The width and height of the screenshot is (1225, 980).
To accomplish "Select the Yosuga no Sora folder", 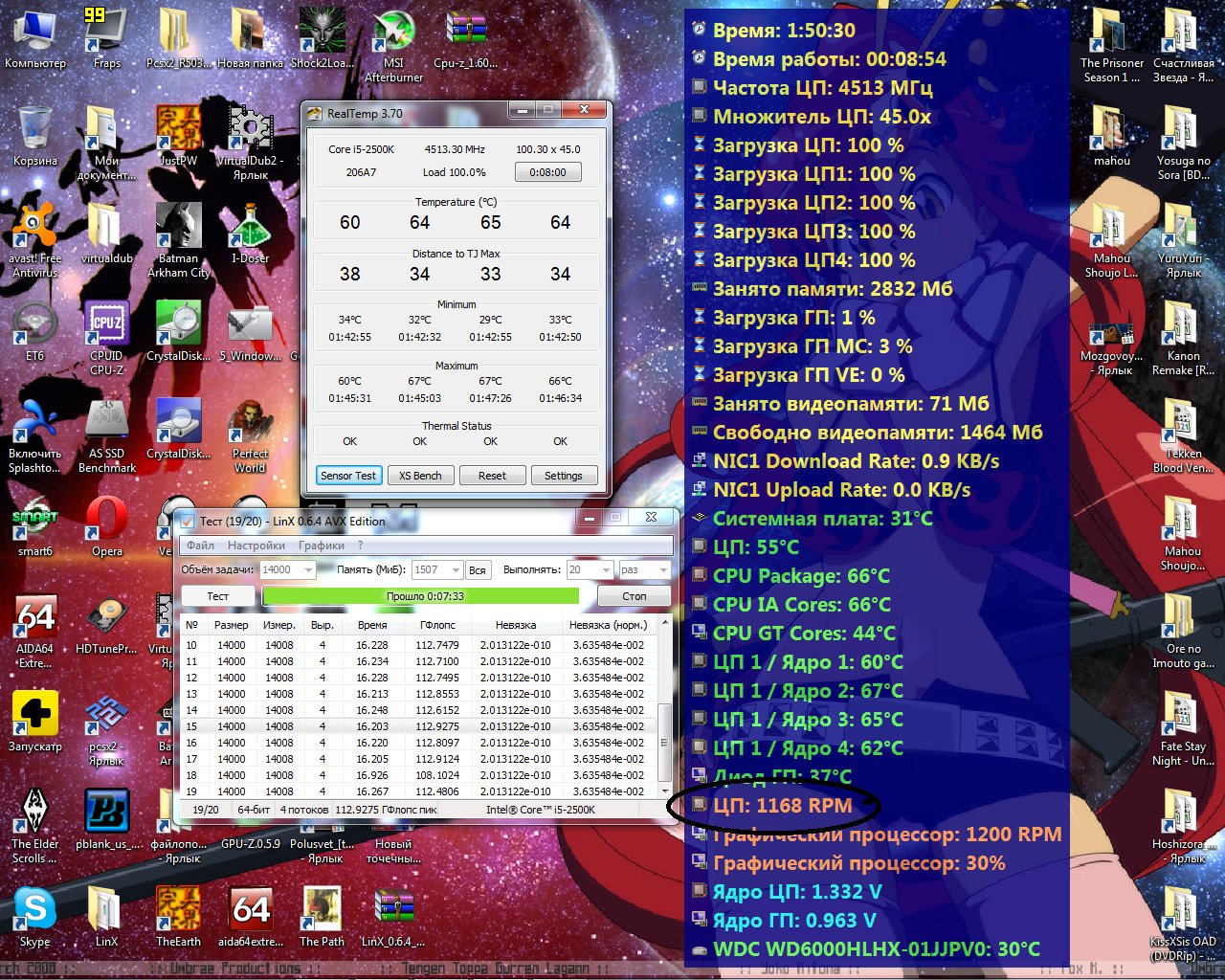I will pos(1184,143).
